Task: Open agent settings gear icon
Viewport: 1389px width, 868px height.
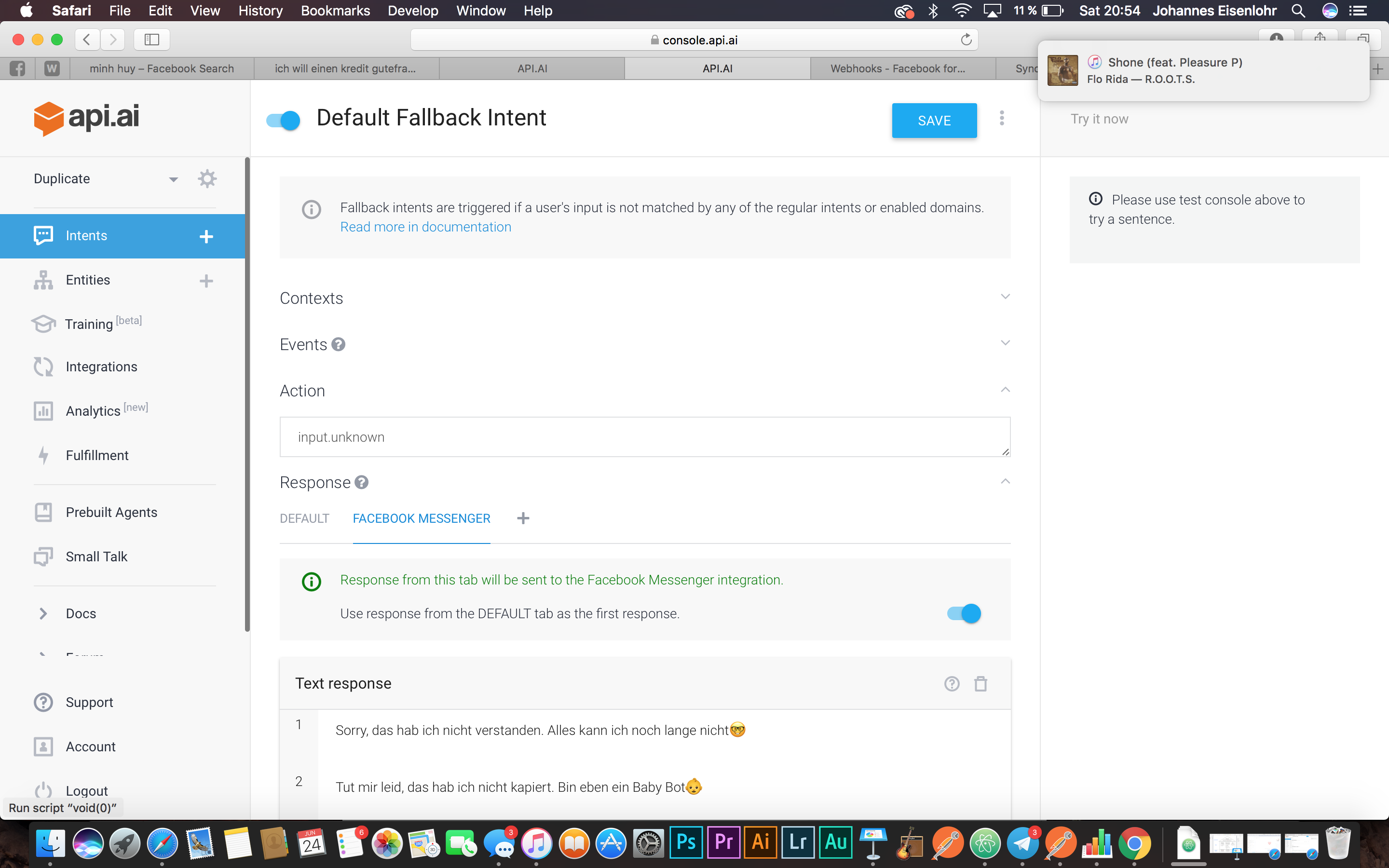Action: click(x=206, y=178)
